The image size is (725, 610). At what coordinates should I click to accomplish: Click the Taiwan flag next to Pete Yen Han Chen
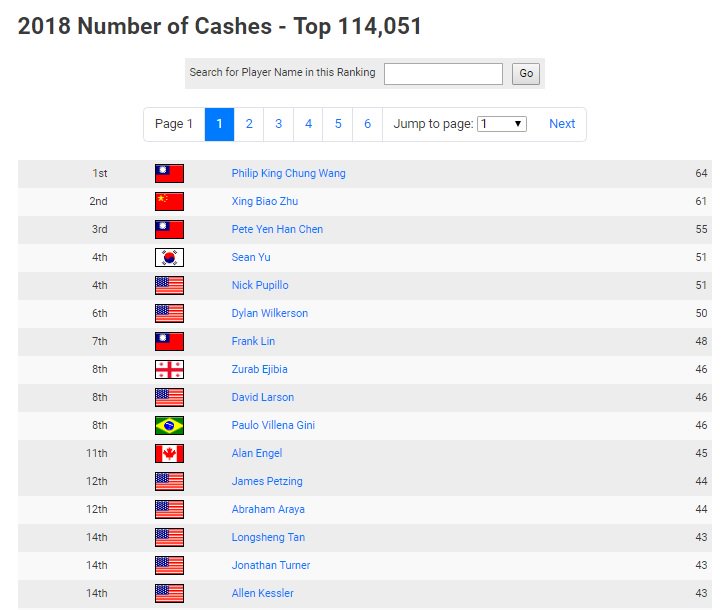[169, 229]
